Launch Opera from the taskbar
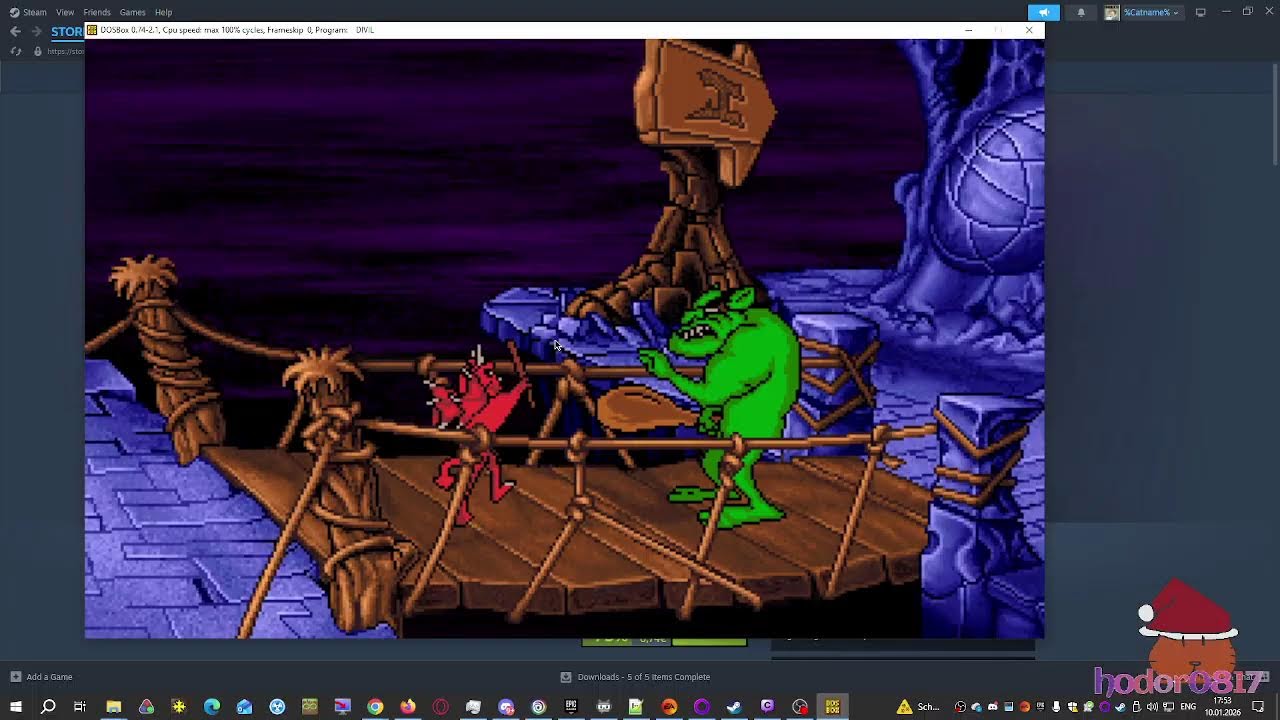 click(x=441, y=707)
